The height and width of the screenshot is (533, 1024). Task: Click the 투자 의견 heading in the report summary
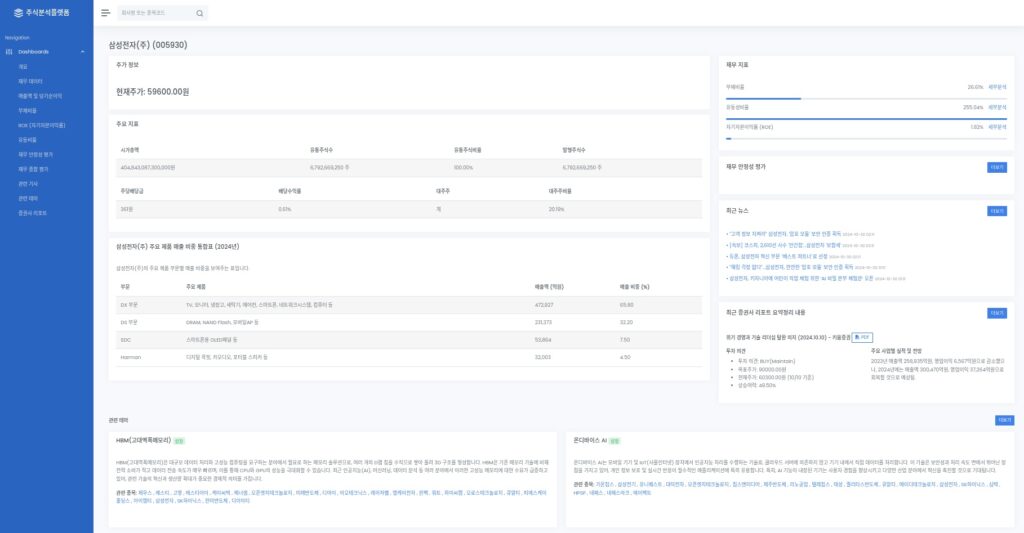(735, 351)
